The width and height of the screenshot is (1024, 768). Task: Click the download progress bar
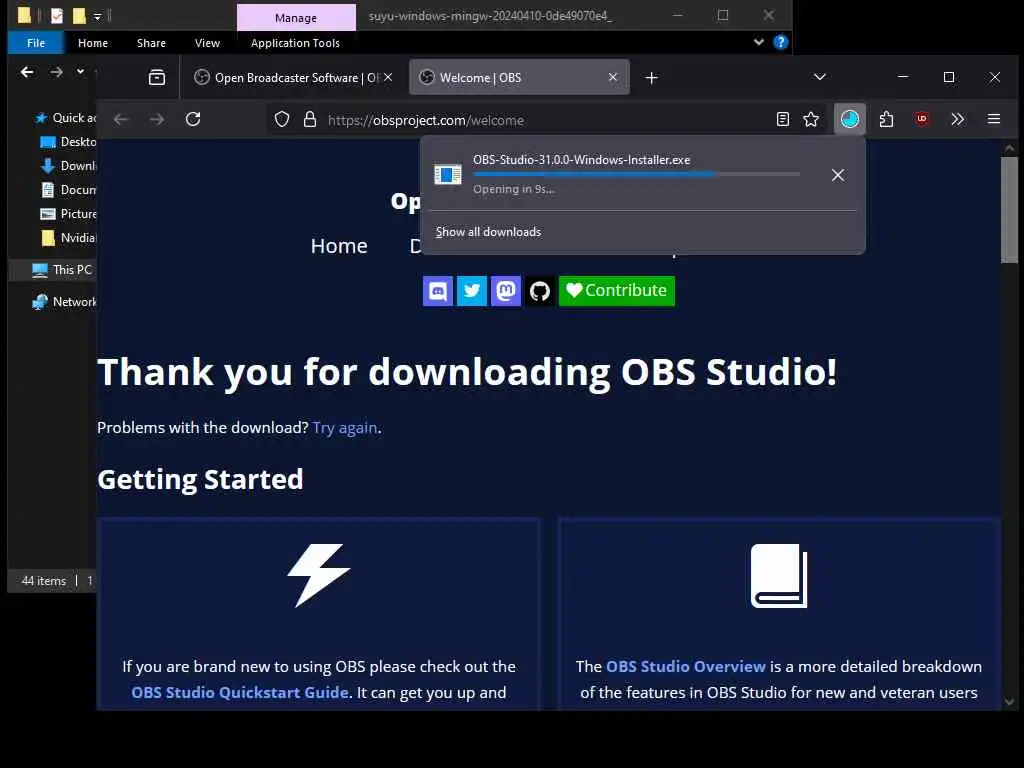(x=636, y=174)
